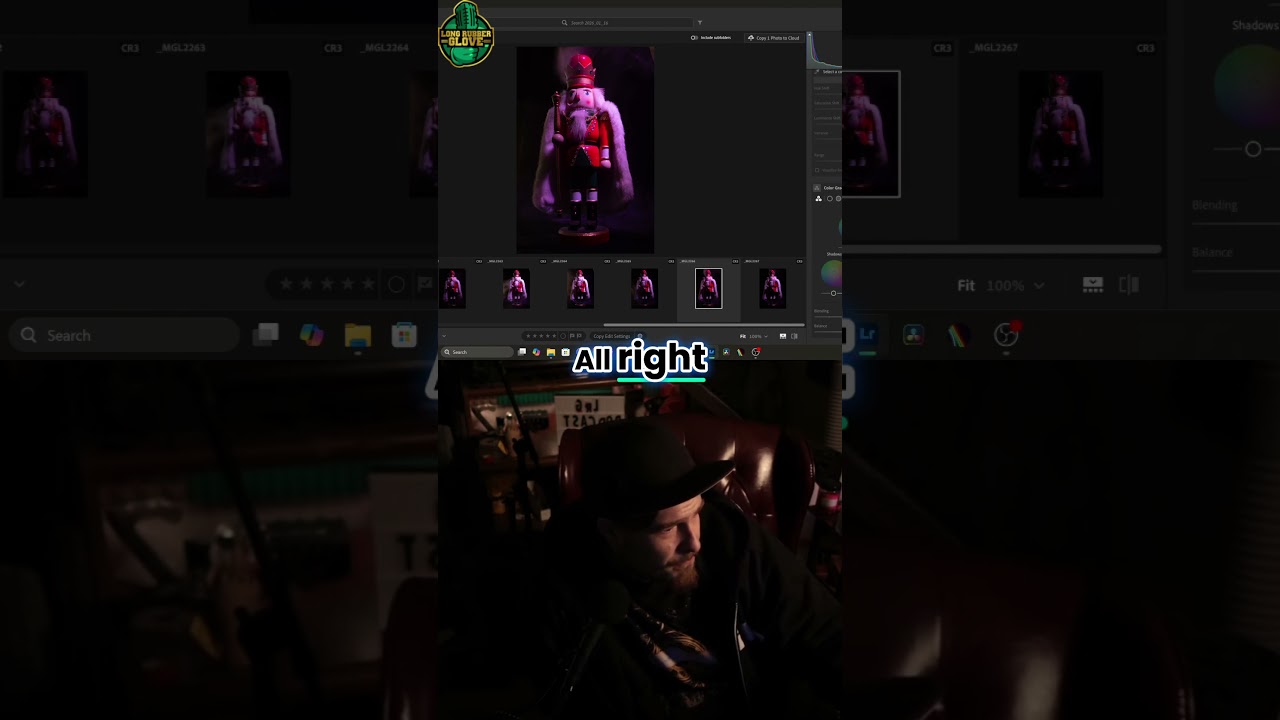The height and width of the screenshot is (720, 1280).
Task: Select the highlighted _MGL2266 thumbnail
Action: coord(708,288)
